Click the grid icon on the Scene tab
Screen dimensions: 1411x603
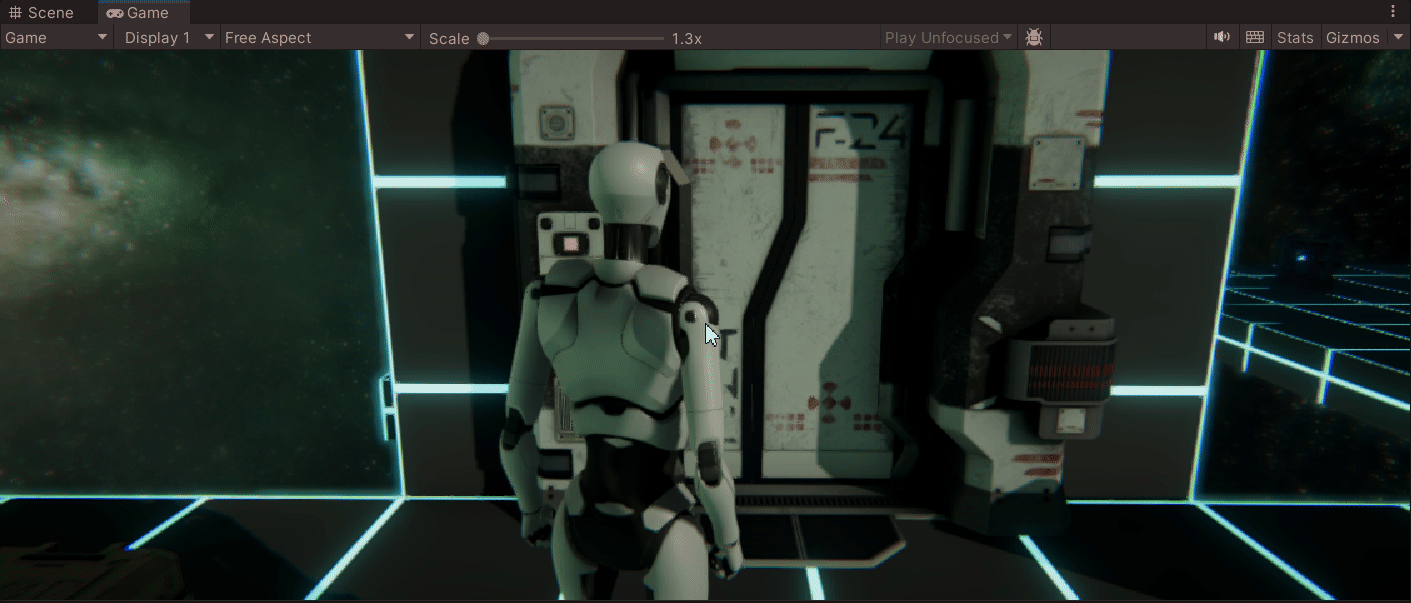tap(13, 12)
